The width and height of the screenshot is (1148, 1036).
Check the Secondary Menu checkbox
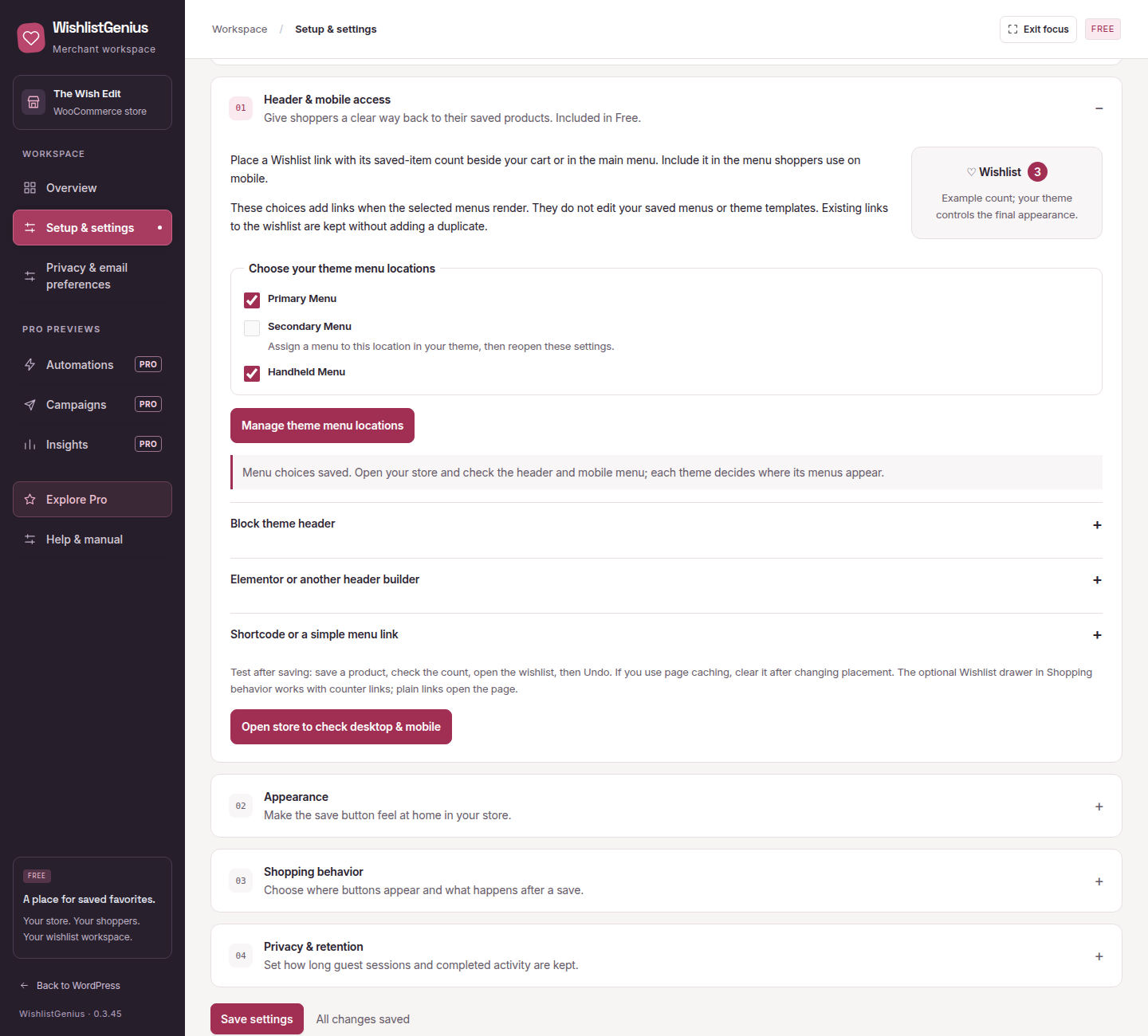(252, 328)
